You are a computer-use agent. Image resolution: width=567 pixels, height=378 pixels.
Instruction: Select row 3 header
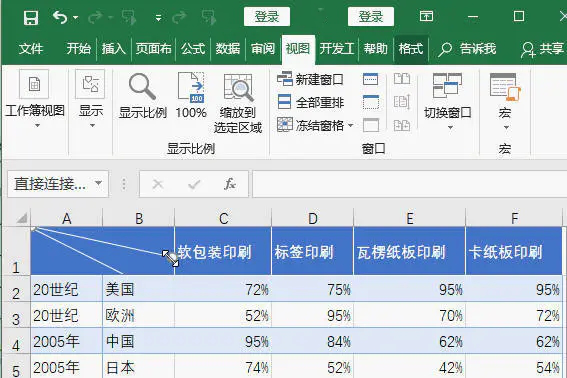(16, 315)
